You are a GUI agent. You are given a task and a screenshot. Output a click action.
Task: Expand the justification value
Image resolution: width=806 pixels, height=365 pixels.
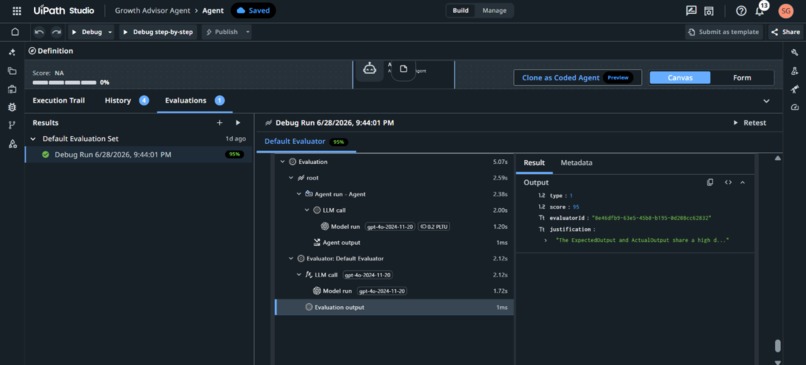point(545,241)
